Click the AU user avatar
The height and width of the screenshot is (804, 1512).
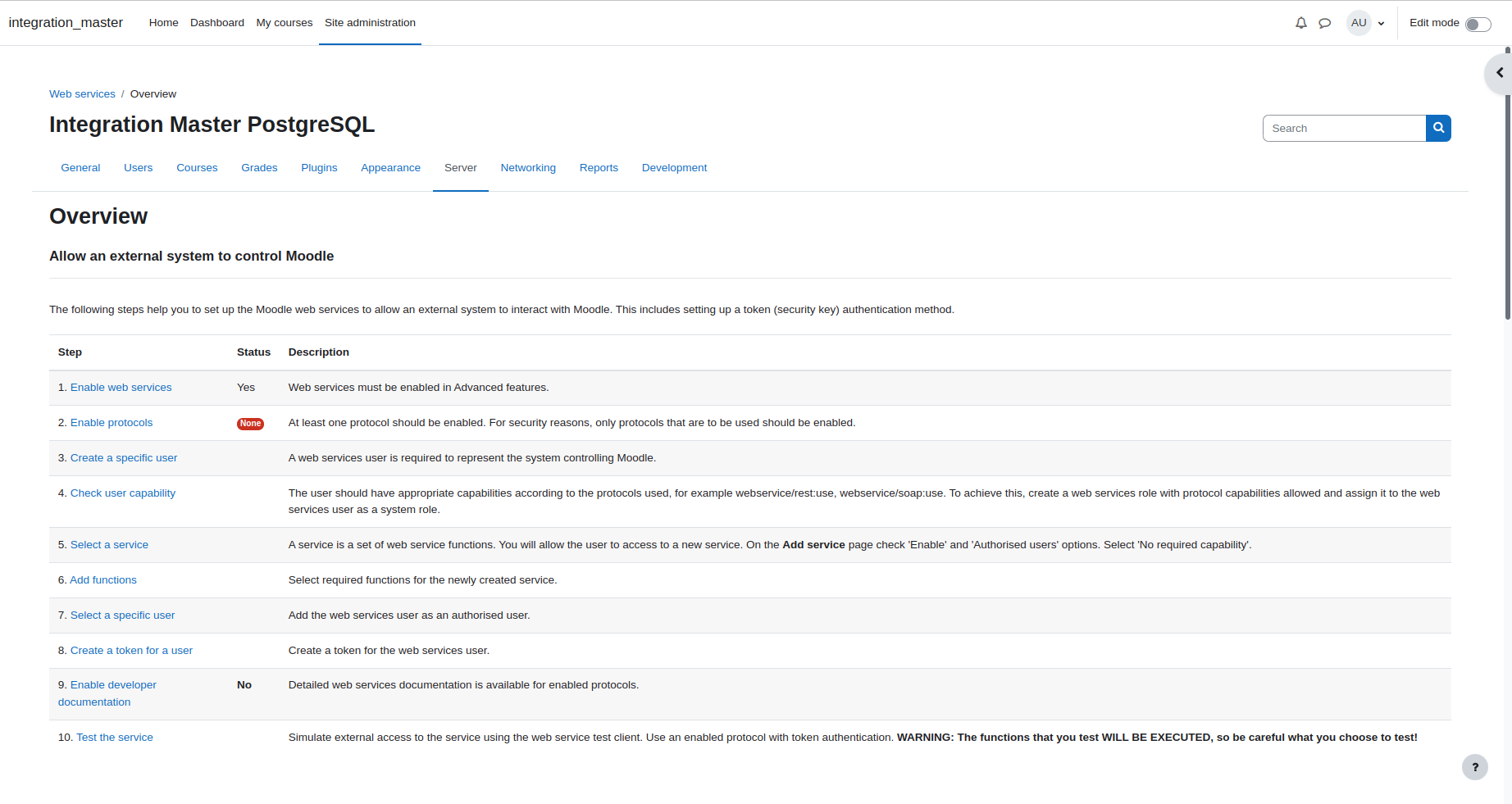[1359, 23]
